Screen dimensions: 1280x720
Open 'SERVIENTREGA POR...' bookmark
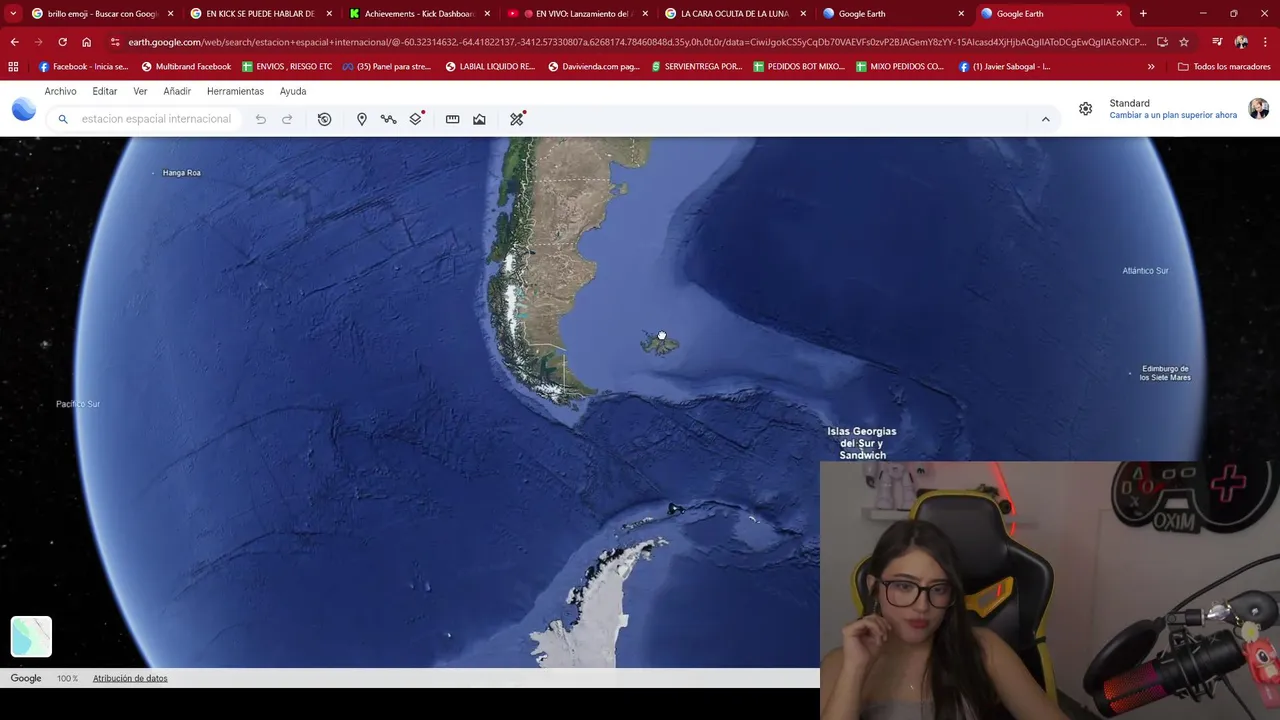(697, 66)
